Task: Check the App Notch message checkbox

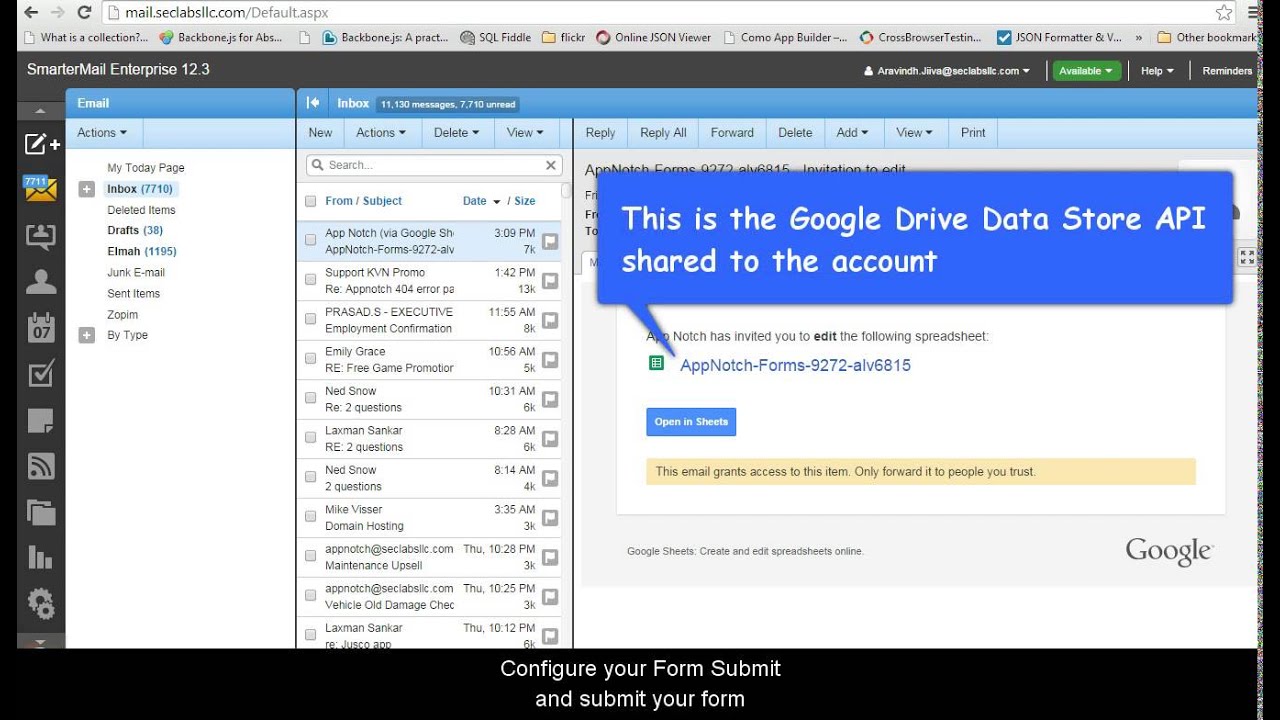Action: (310, 240)
